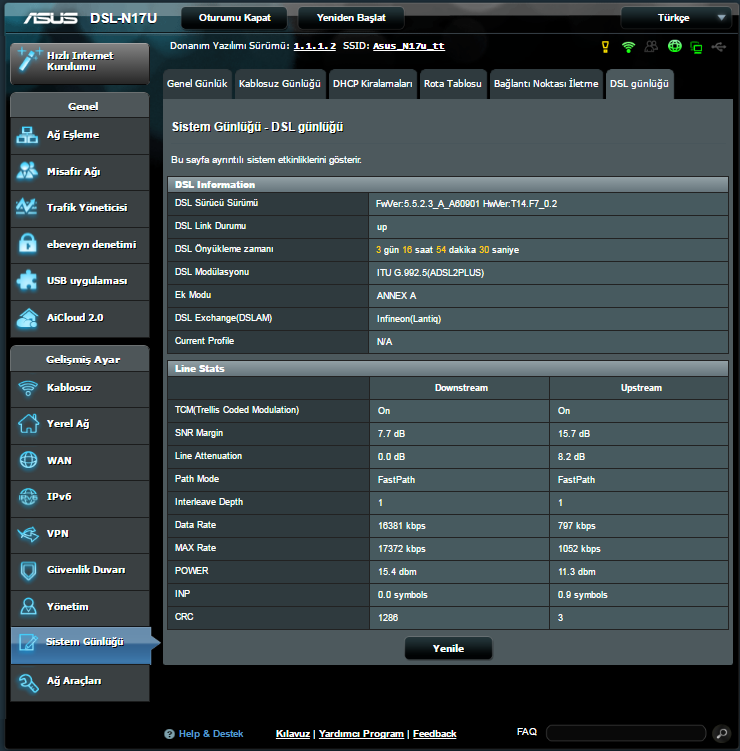Click the FwVer:5.5.2.3_A_A60901 driver version
740x751 pixels.
coord(467,204)
